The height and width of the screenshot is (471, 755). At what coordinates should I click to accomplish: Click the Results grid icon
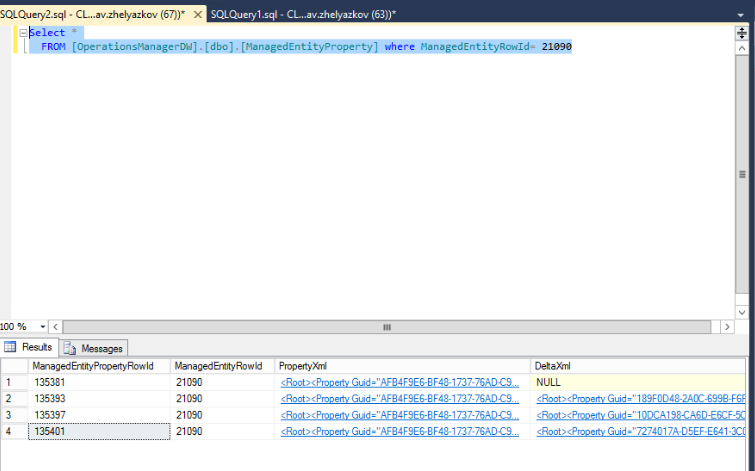10,348
